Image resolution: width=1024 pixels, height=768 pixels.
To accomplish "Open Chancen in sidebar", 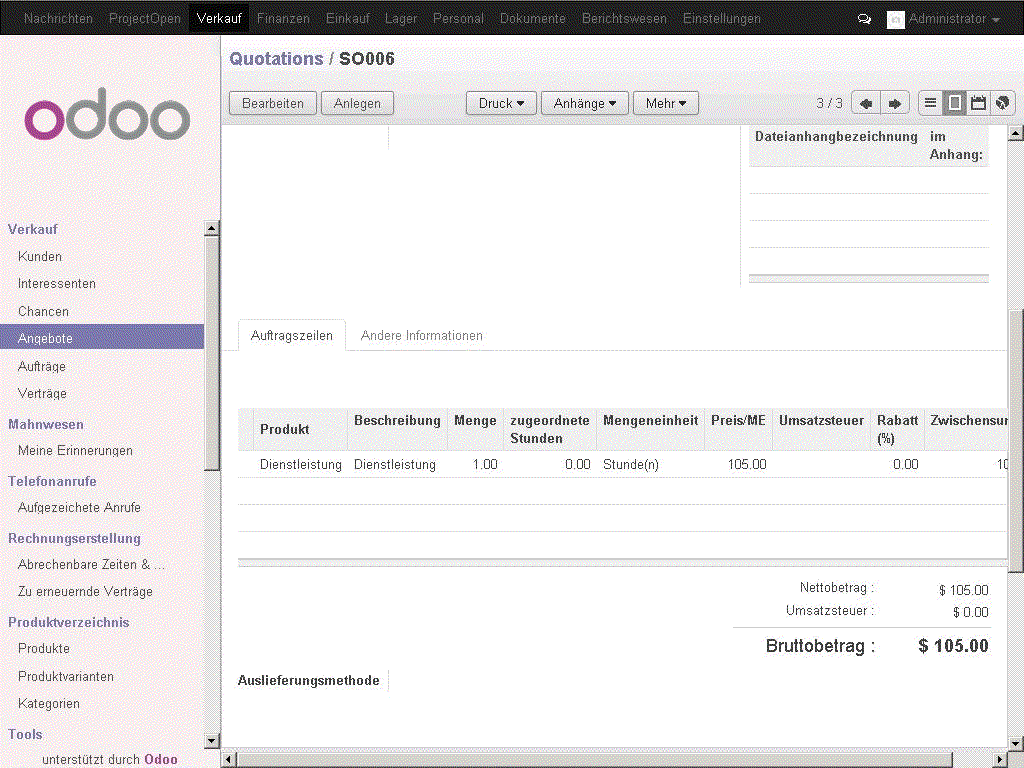I will [x=43, y=312].
